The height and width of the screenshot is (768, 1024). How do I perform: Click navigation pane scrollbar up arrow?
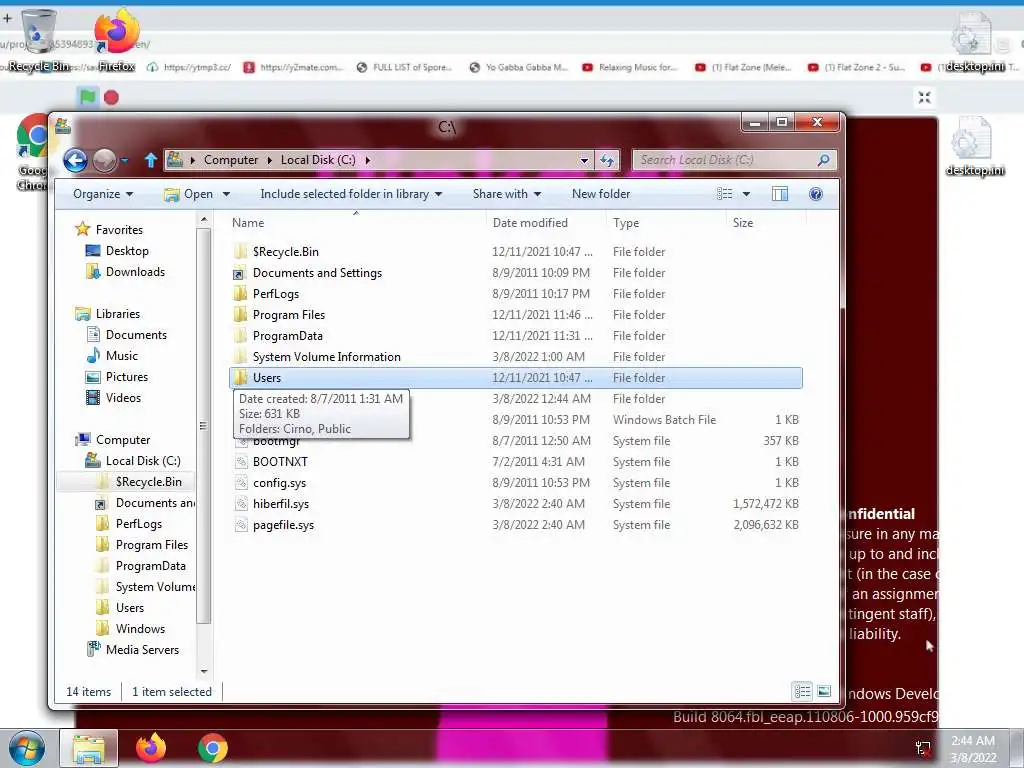(x=204, y=220)
